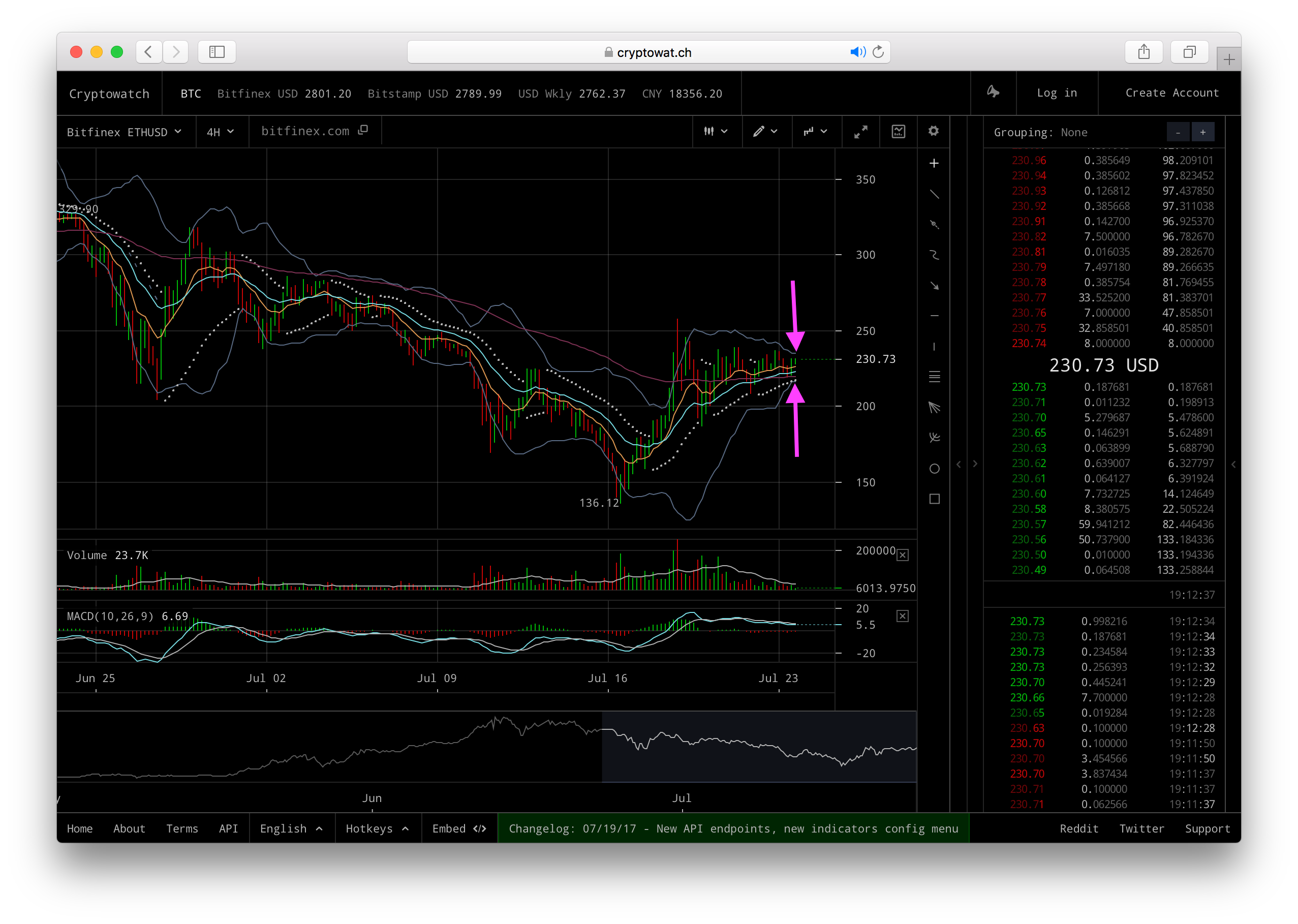Open the bitfinex.com external link
Viewport: 1298px width, 924px height.
point(315,132)
